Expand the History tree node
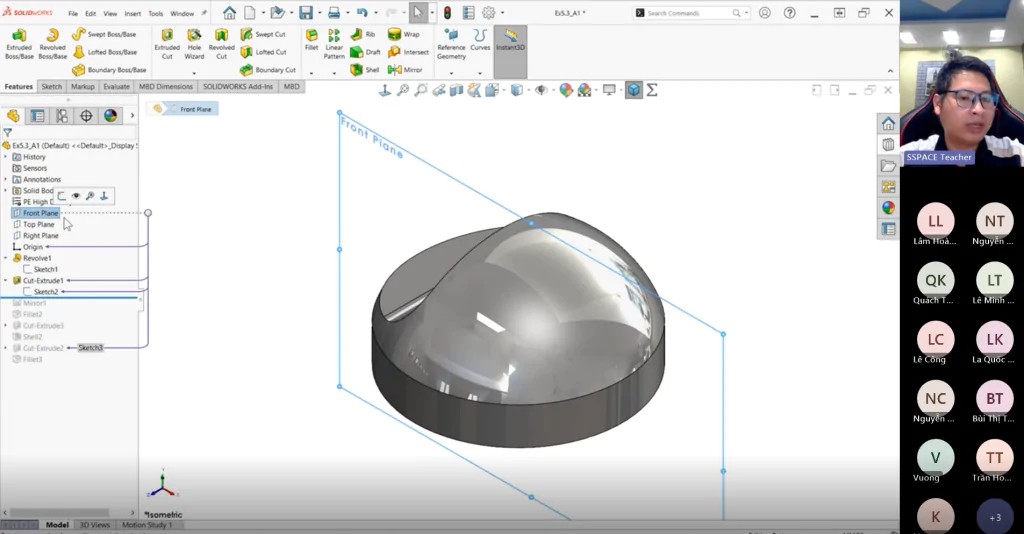This screenshot has height=534, width=1024. coord(6,157)
